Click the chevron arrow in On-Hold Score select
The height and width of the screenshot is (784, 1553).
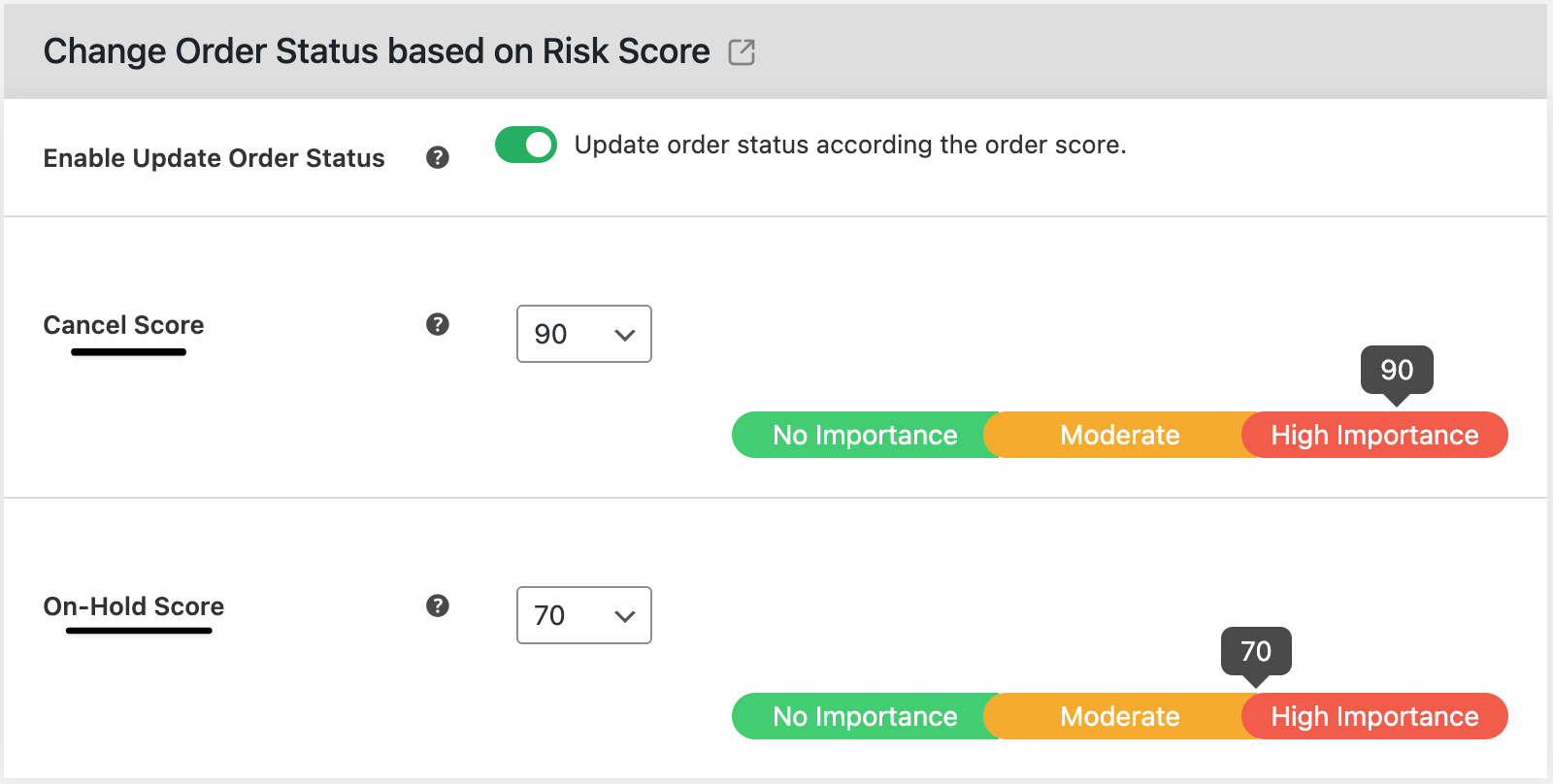click(x=625, y=616)
